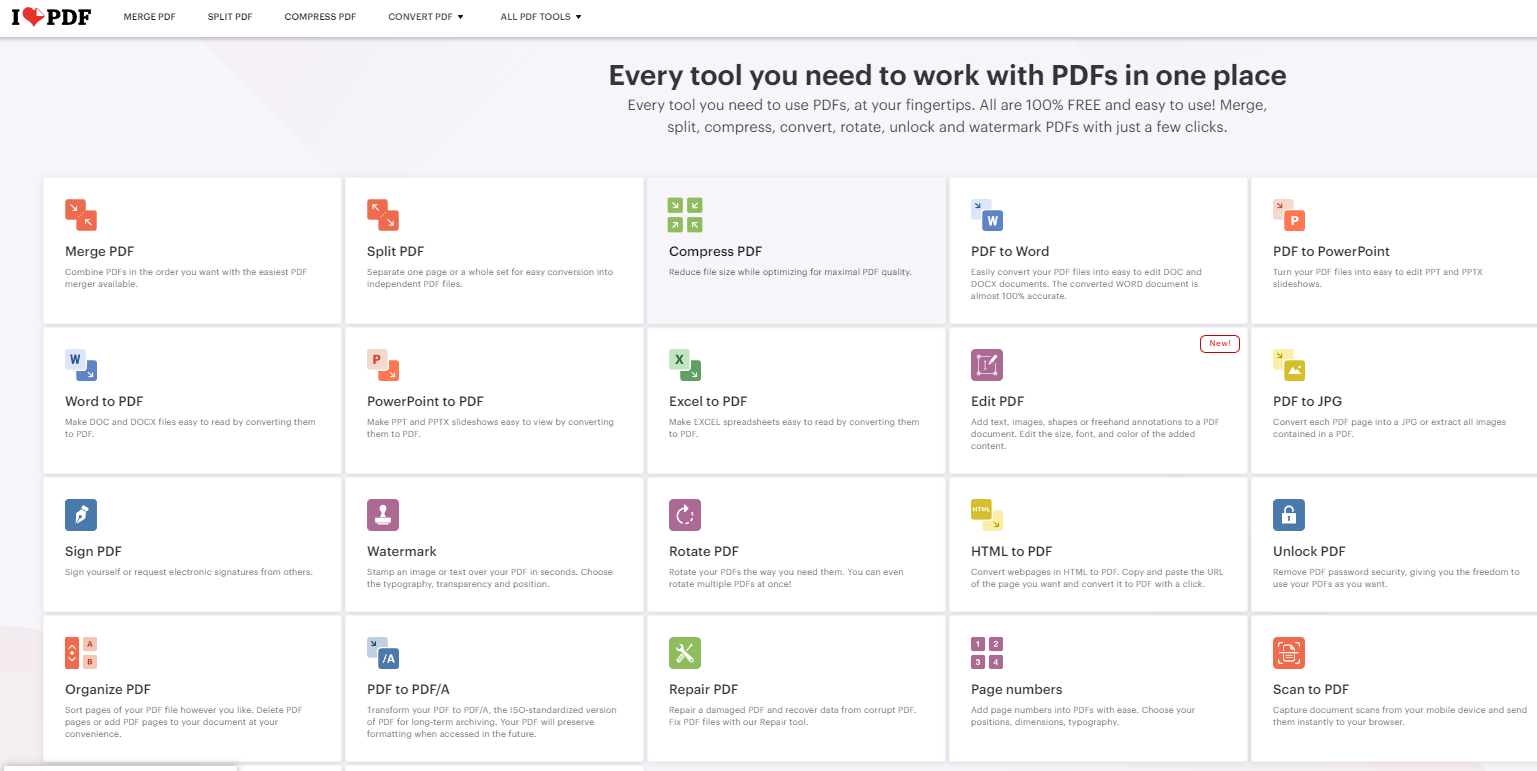Click the Sign PDF pen icon
The height and width of the screenshot is (771, 1537).
[81, 515]
